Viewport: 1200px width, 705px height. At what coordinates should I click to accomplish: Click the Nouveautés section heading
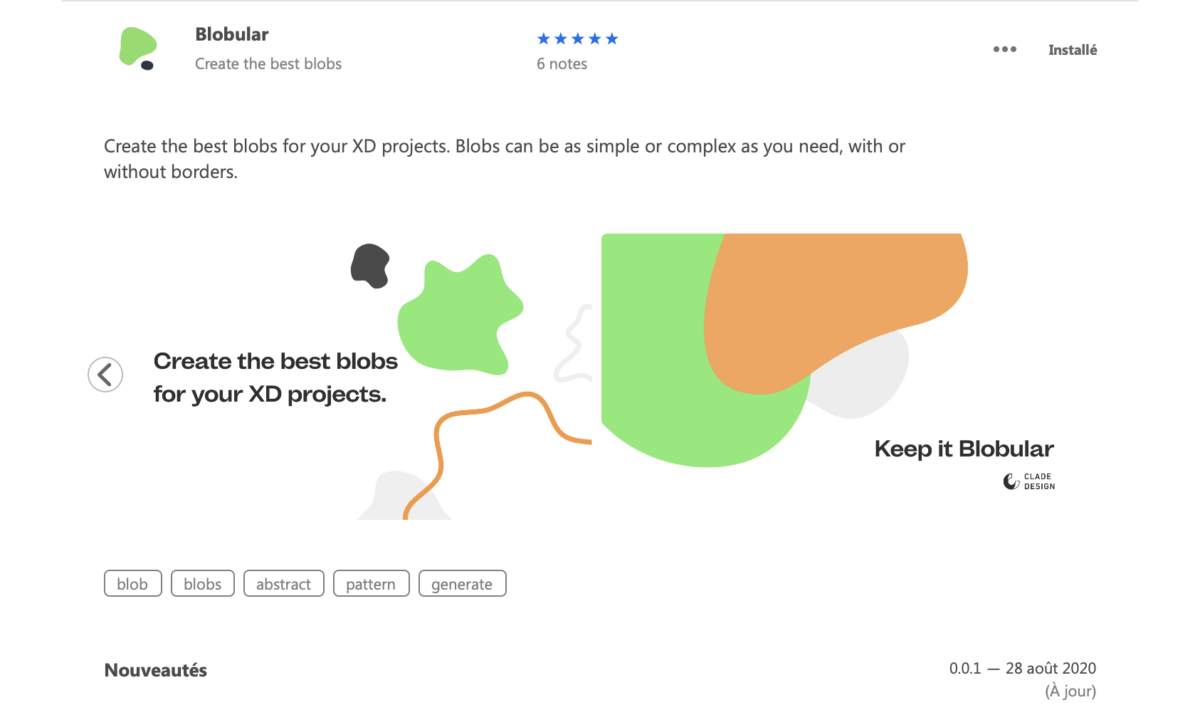click(x=156, y=670)
